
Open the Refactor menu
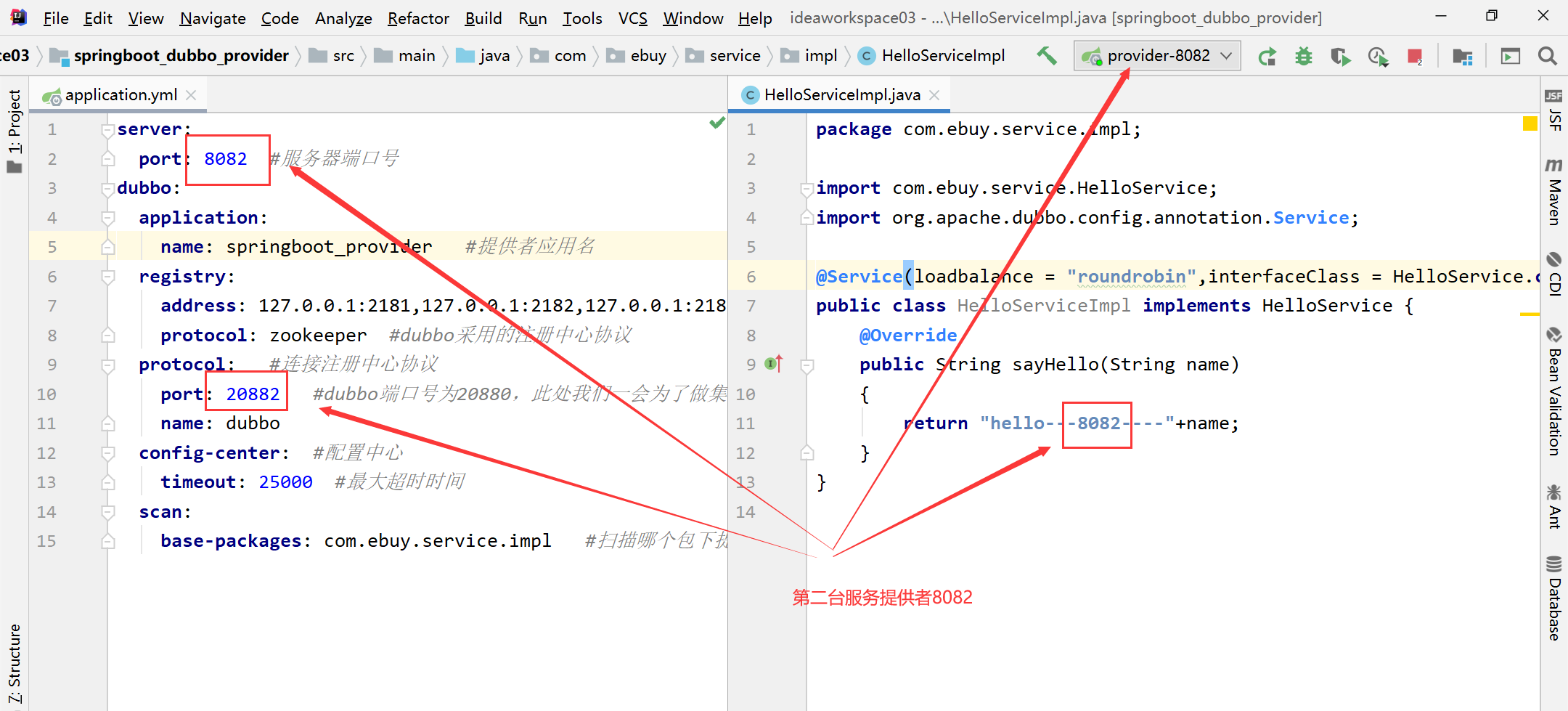418,18
